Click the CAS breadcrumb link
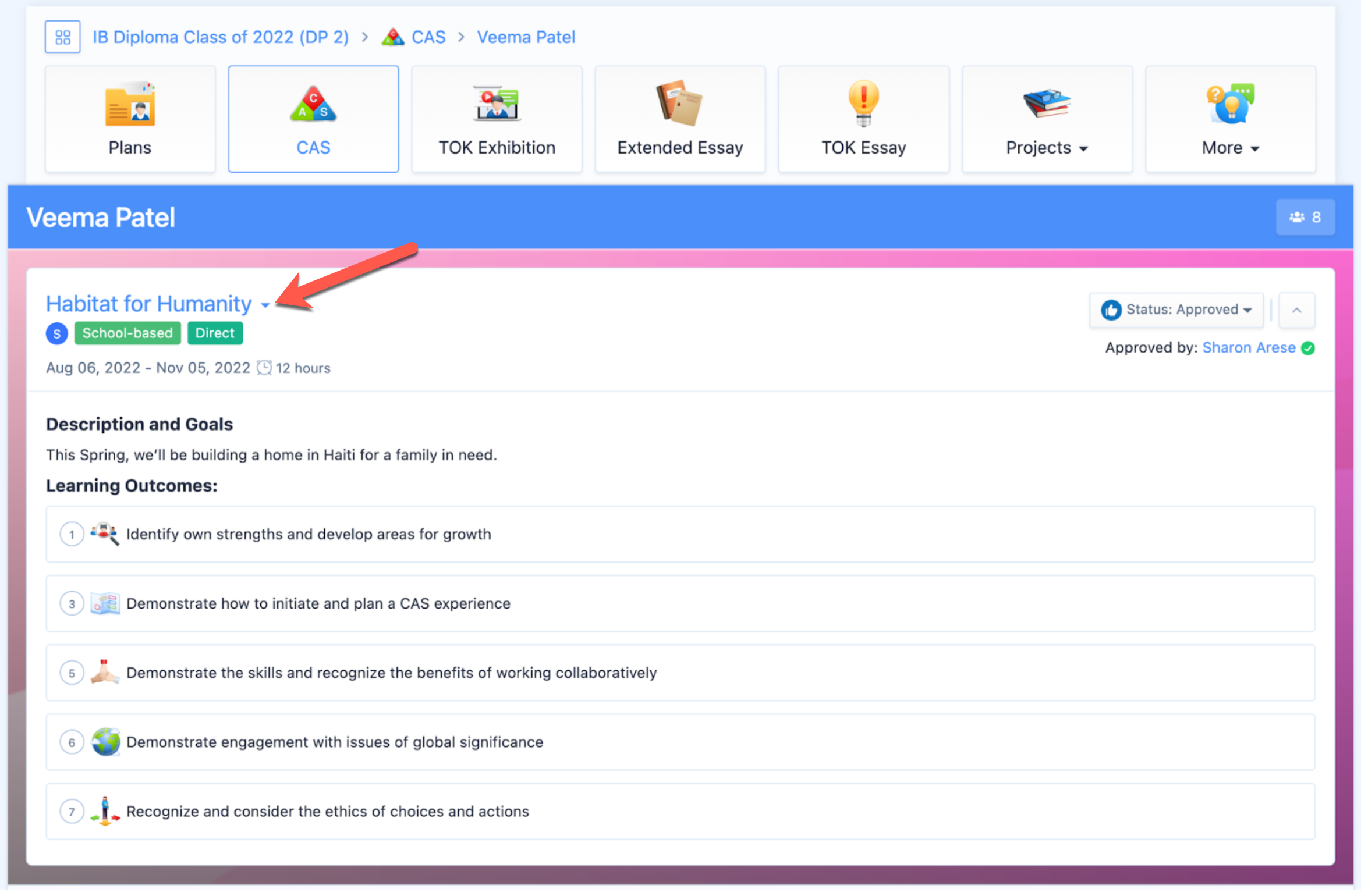 point(428,37)
